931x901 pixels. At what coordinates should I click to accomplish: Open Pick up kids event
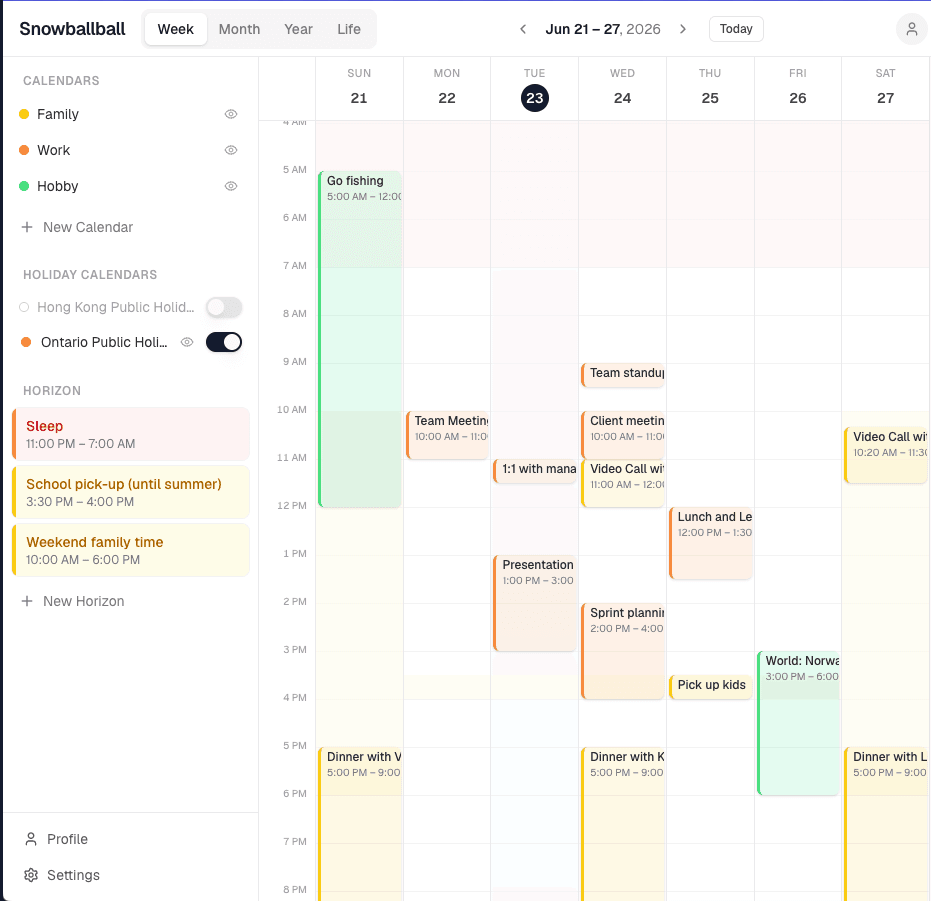(x=711, y=687)
